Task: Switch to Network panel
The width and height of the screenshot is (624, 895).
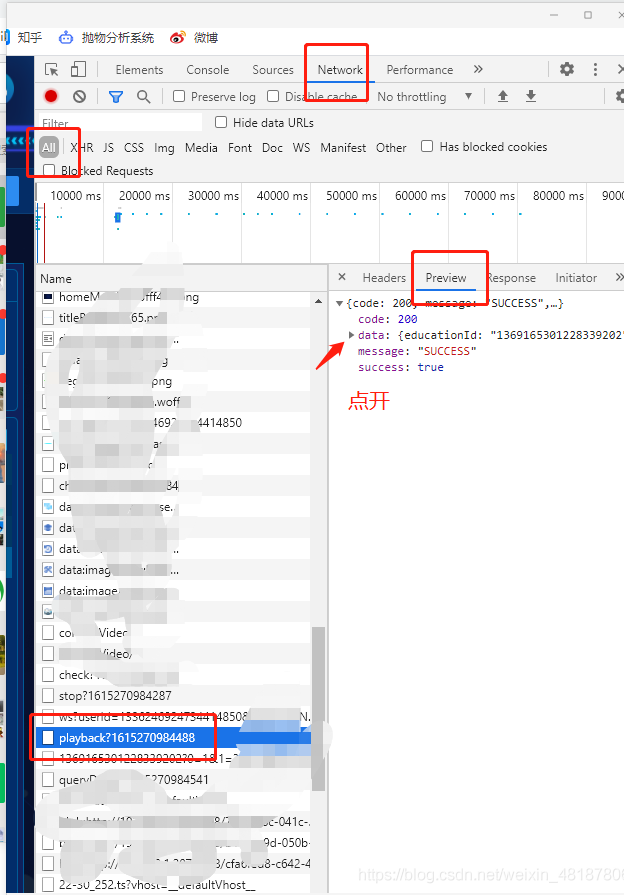Action: tap(340, 70)
